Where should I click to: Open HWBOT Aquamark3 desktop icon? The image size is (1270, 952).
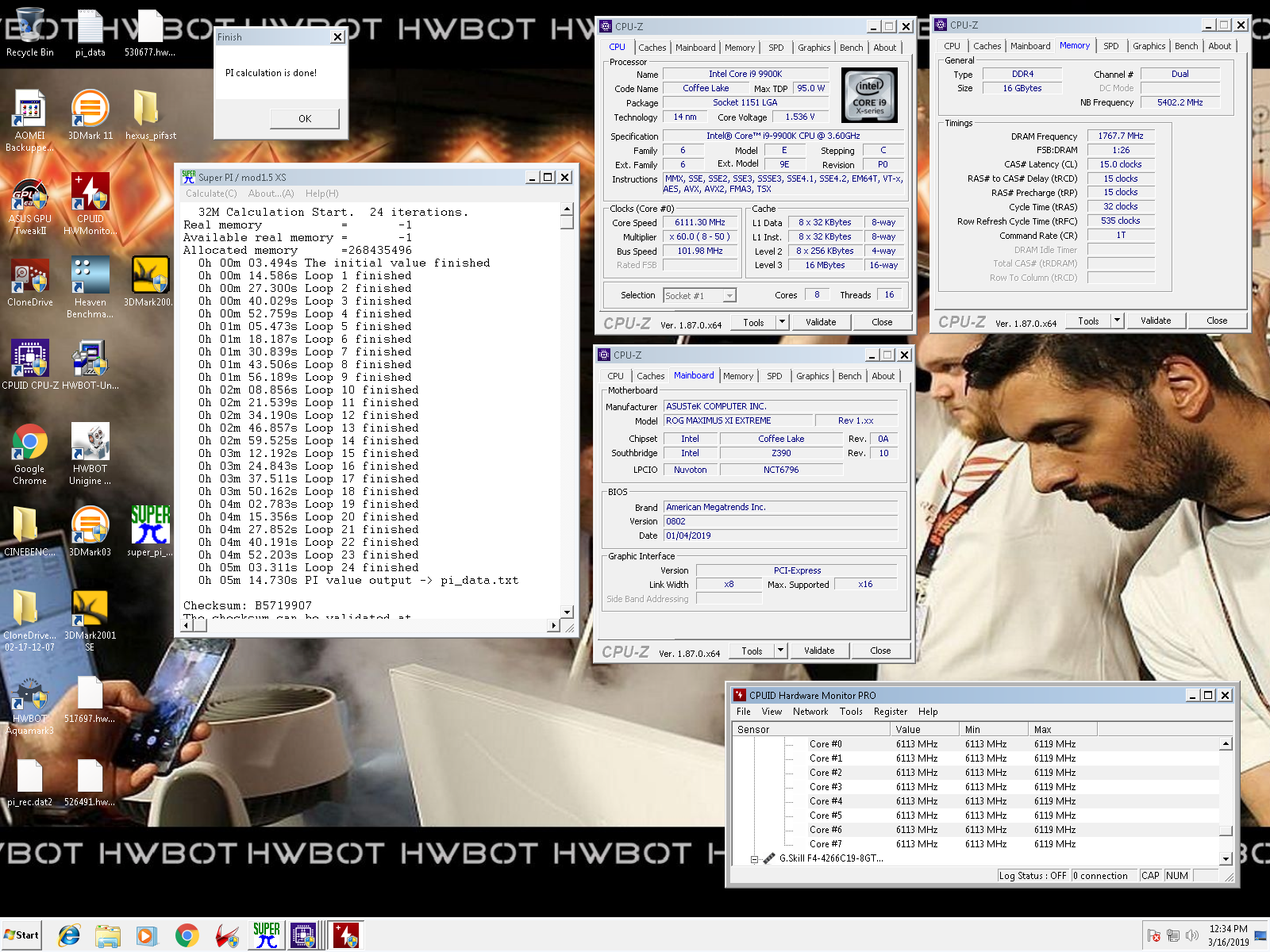(x=29, y=704)
